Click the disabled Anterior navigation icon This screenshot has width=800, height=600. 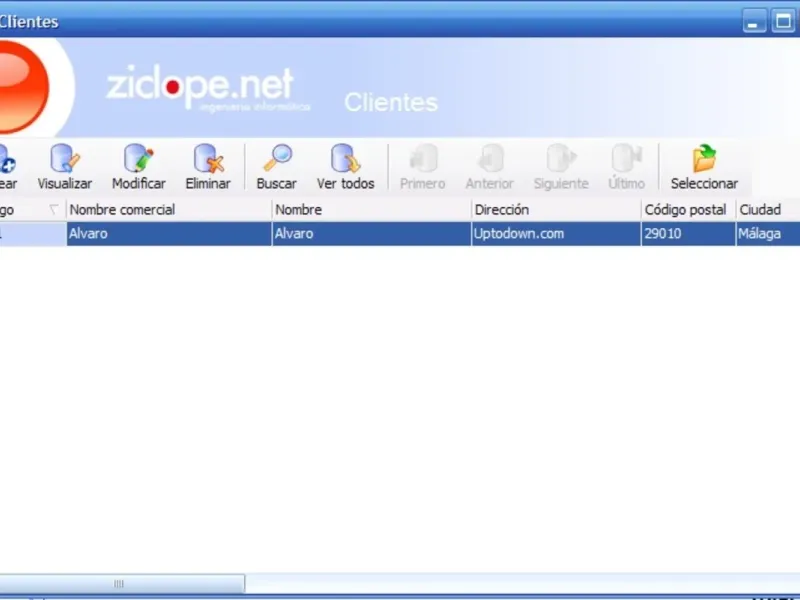click(x=490, y=159)
